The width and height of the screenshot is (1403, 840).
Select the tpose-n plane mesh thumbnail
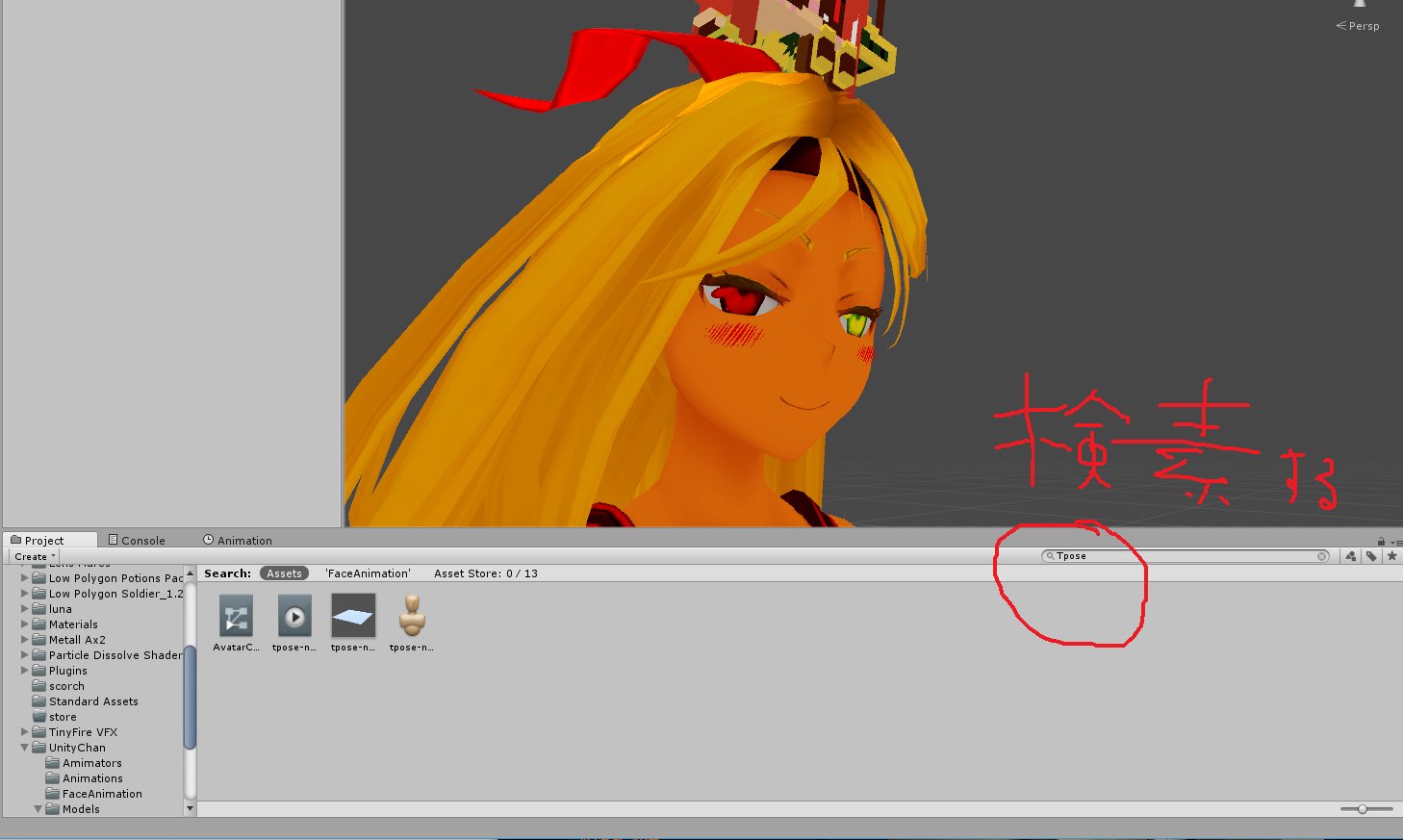[x=353, y=616]
